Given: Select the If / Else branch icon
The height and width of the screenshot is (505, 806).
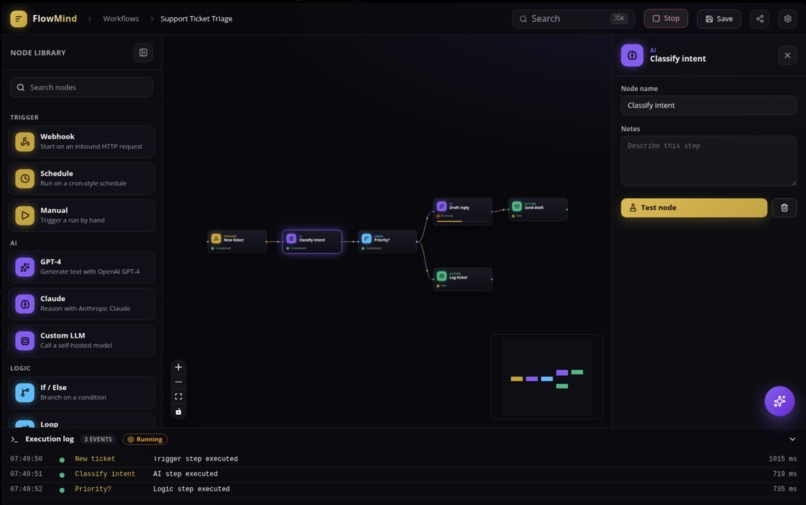Looking at the screenshot, I should [25, 392].
